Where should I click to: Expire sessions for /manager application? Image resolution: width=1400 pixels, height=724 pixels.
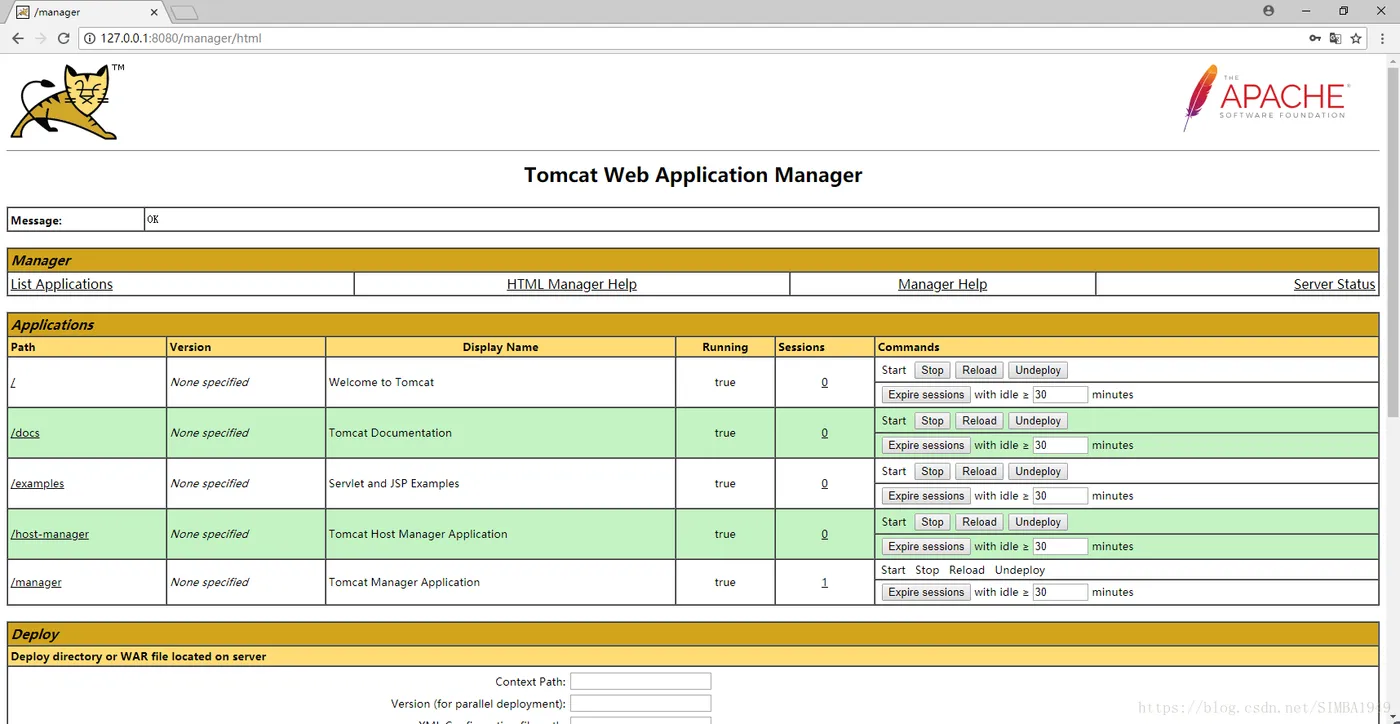tap(926, 592)
